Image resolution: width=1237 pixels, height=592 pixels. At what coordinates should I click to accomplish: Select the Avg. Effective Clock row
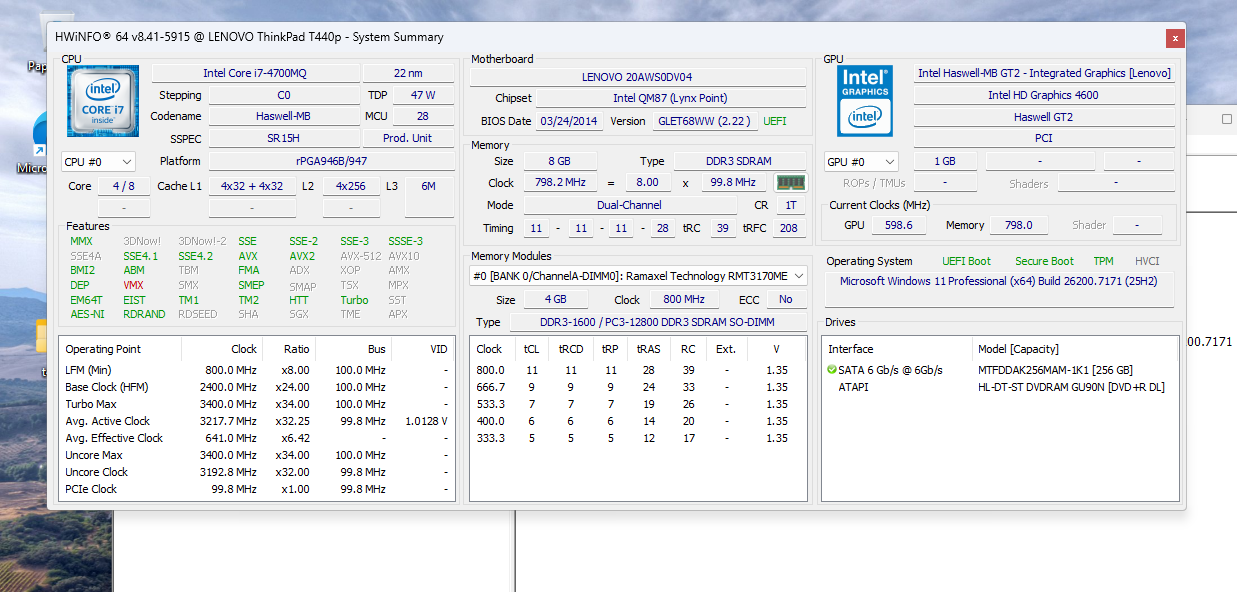tap(257, 438)
